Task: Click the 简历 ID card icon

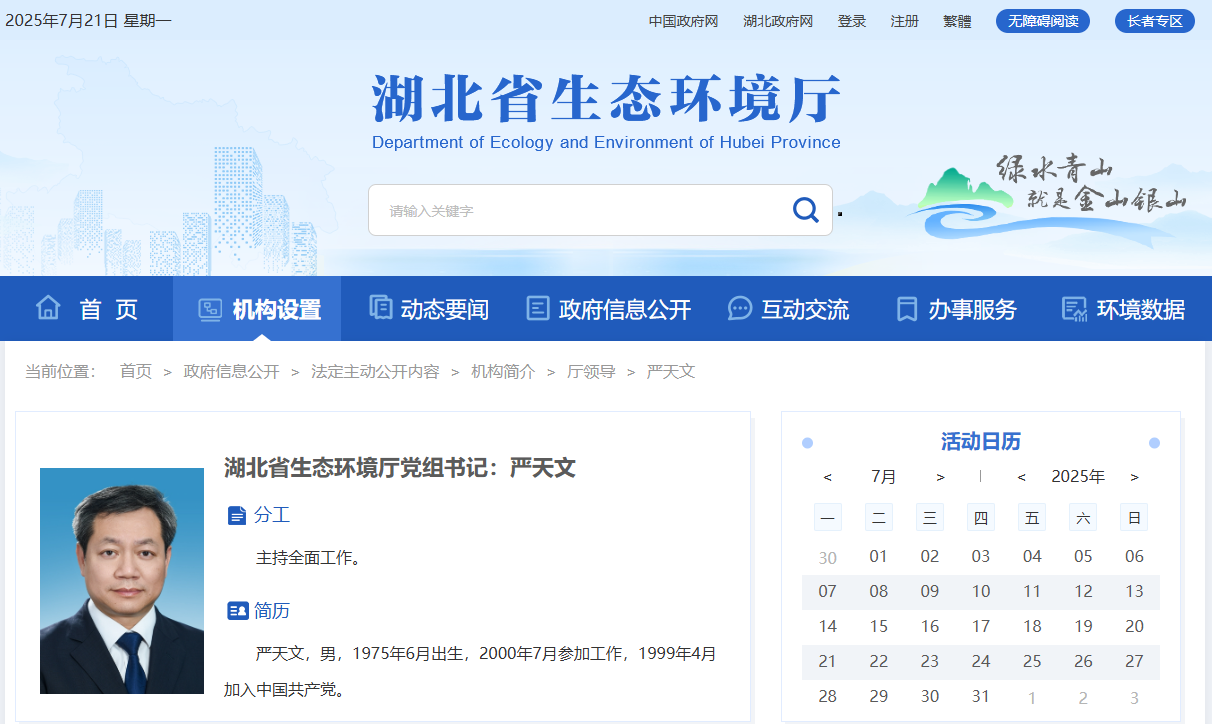Action: (238, 611)
